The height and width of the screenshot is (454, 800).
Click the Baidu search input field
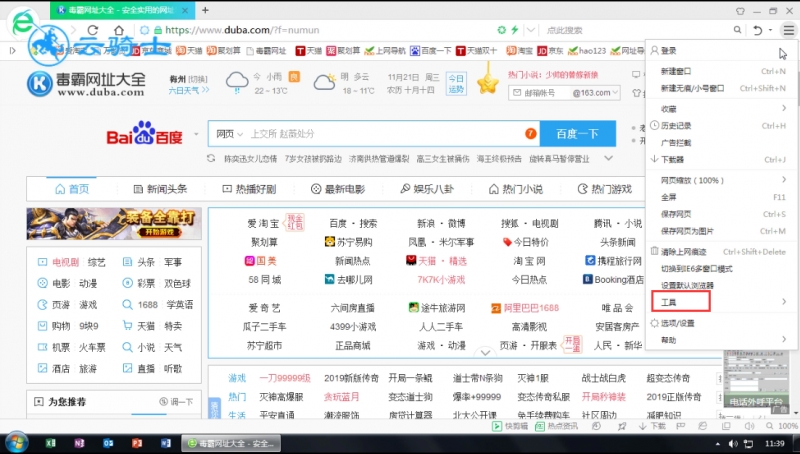385,134
